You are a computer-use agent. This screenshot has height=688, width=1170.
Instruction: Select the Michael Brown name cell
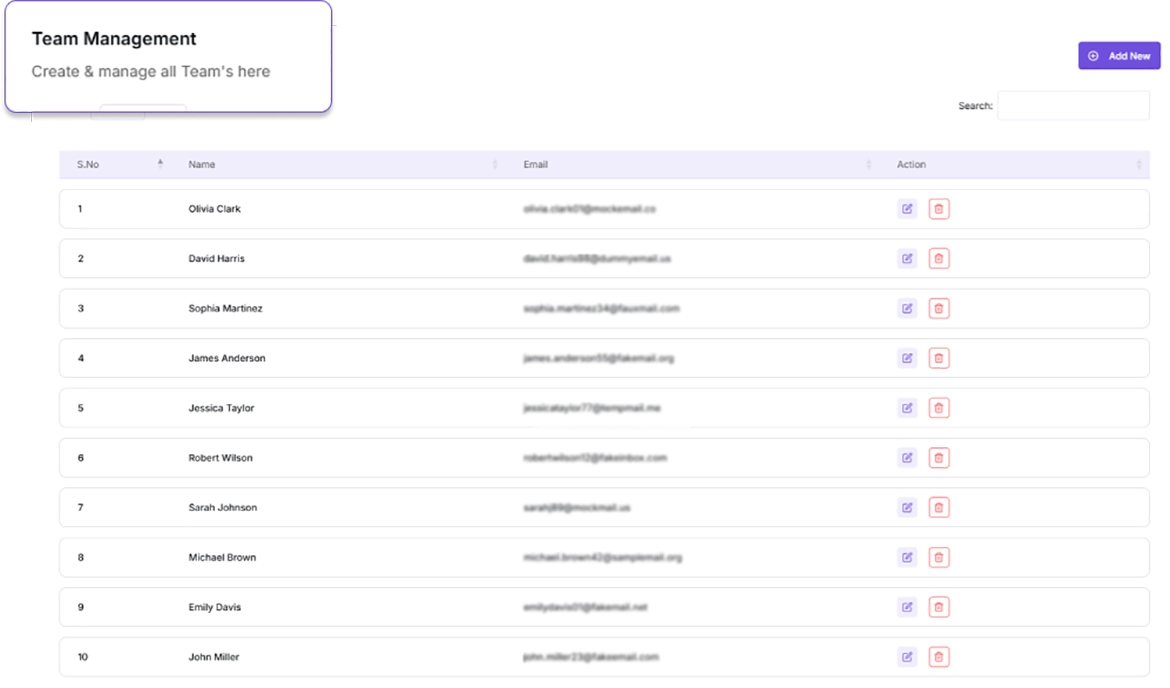(x=222, y=558)
